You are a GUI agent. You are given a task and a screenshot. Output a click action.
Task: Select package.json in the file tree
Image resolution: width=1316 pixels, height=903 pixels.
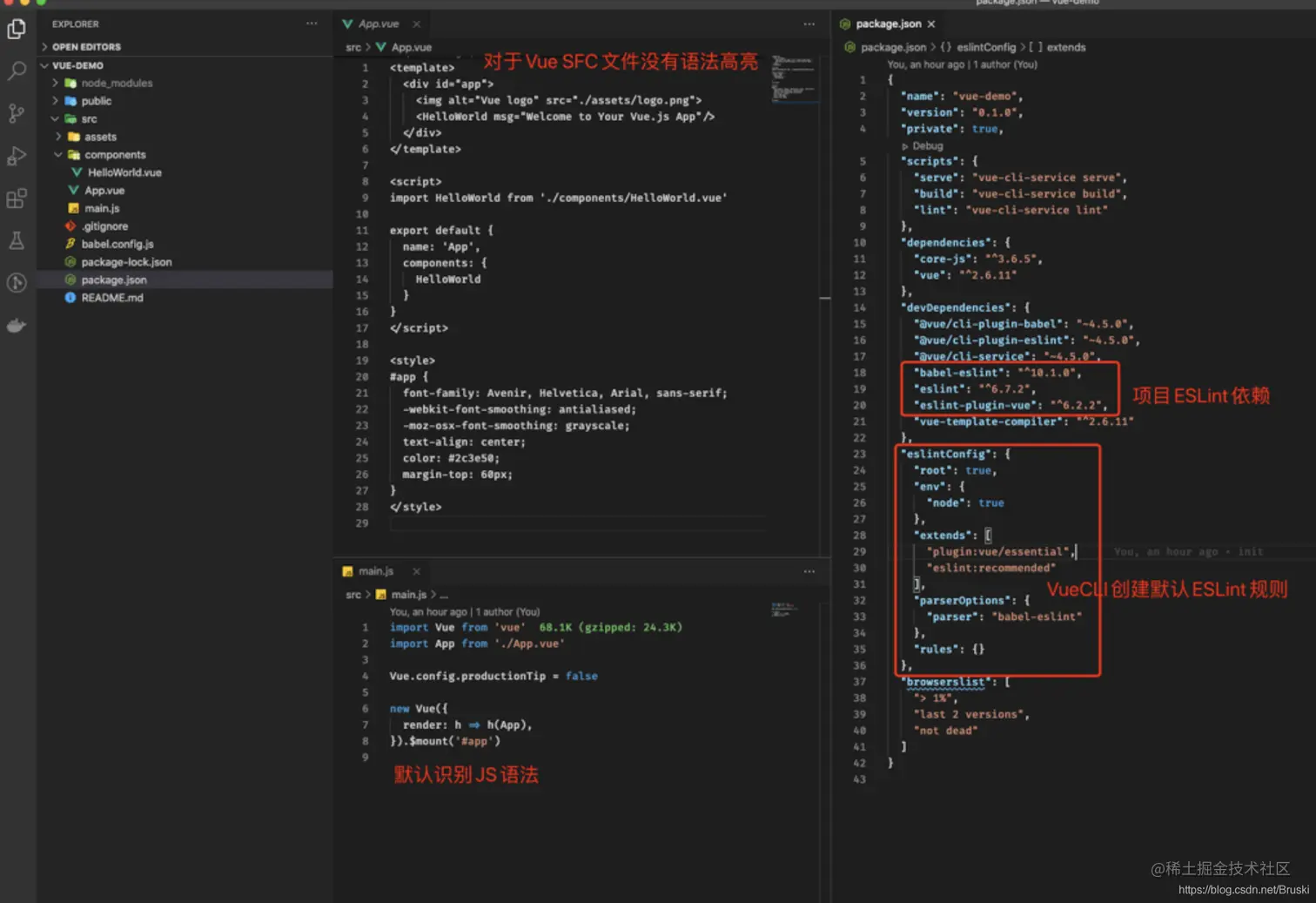pos(114,280)
